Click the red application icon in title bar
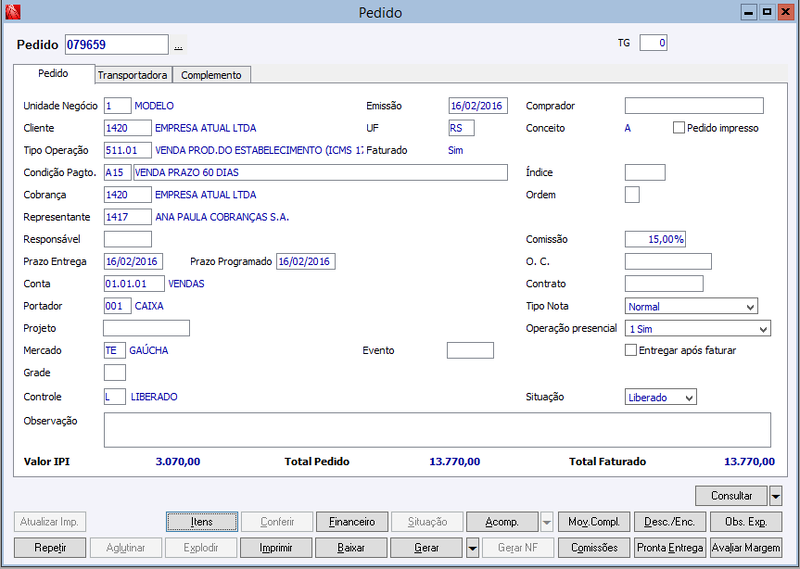The width and height of the screenshot is (800, 569). coord(12,12)
